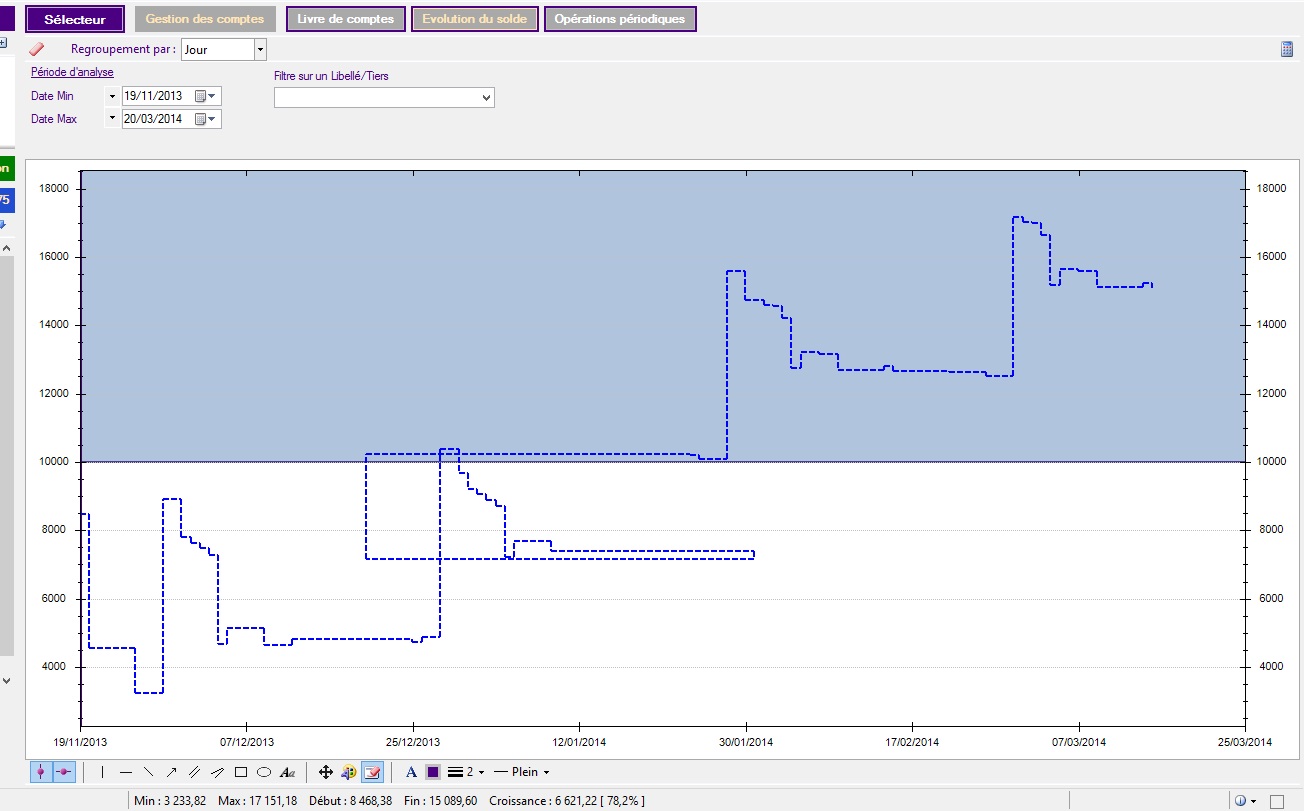Click the Sélecteur button
The width and height of the screenshot is (1305, 811).
click(x=75, y=19)
